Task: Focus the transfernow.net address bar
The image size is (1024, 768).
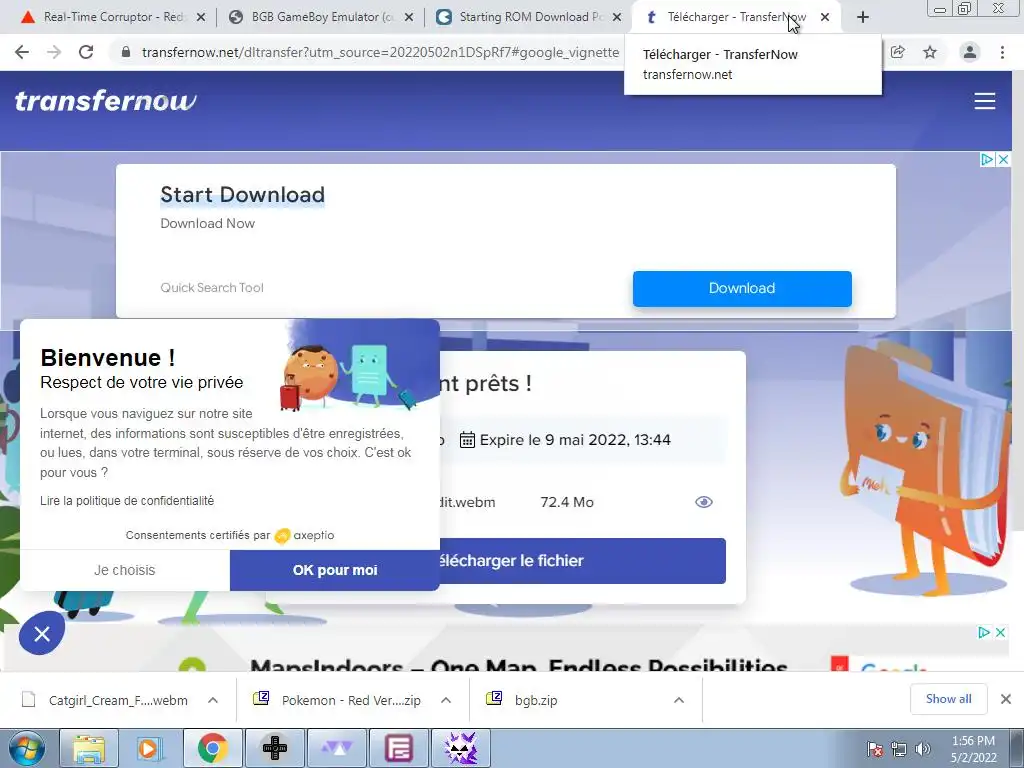Action: (380, 52)
